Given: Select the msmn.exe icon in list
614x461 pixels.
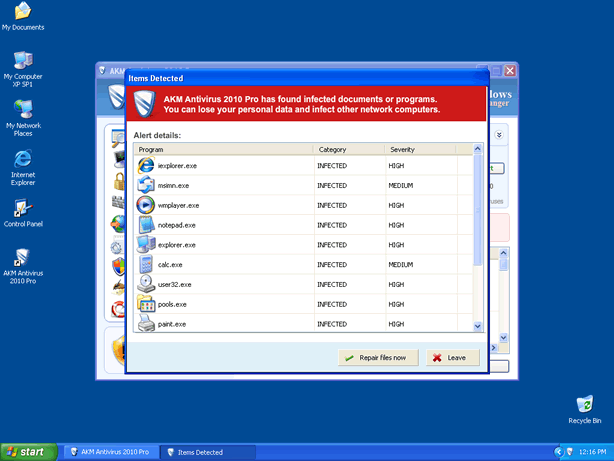Looking at the screenshot, I should [x=146, y=185].
